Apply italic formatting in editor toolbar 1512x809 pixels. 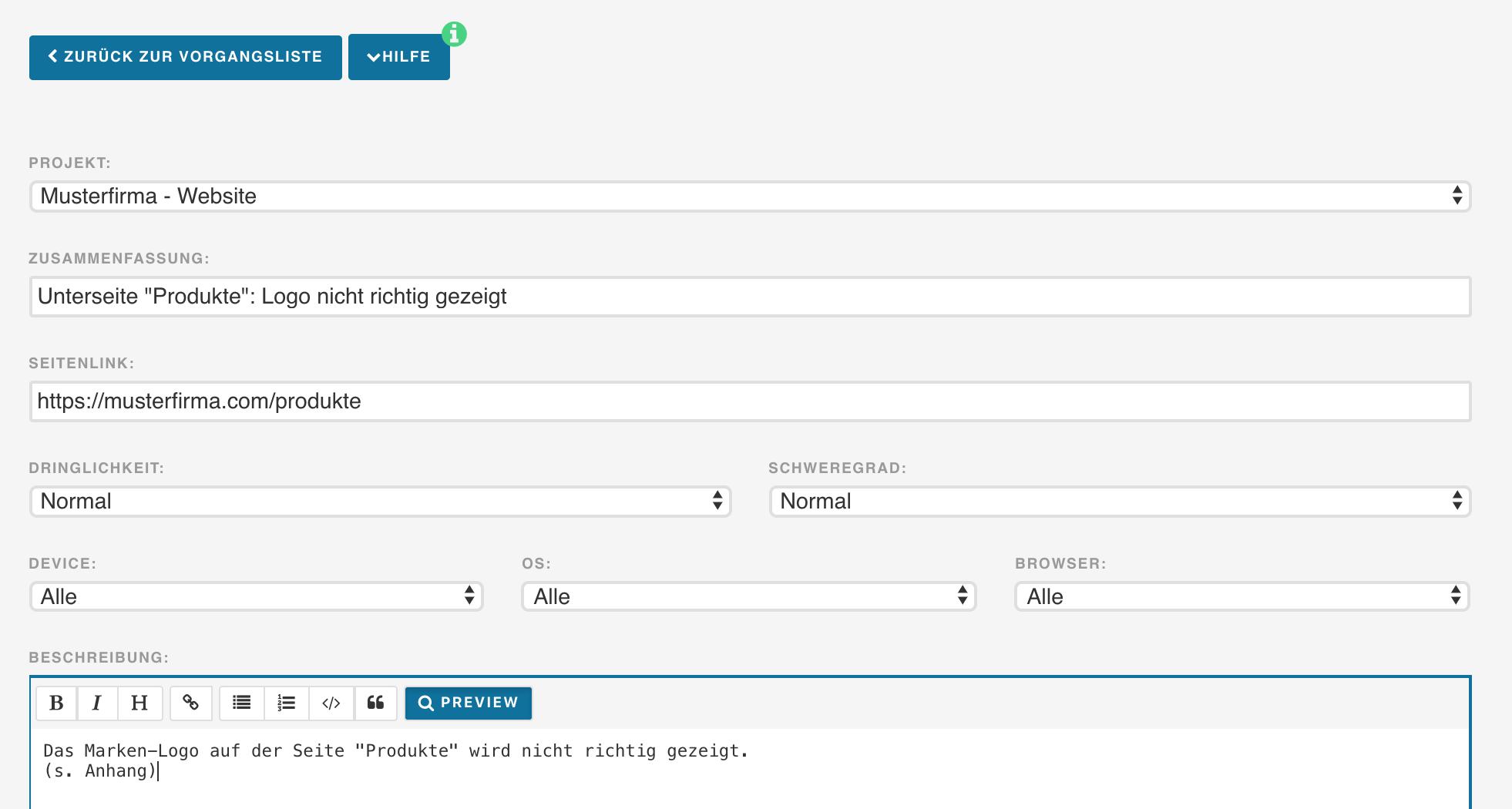click(x=97, y=703)
